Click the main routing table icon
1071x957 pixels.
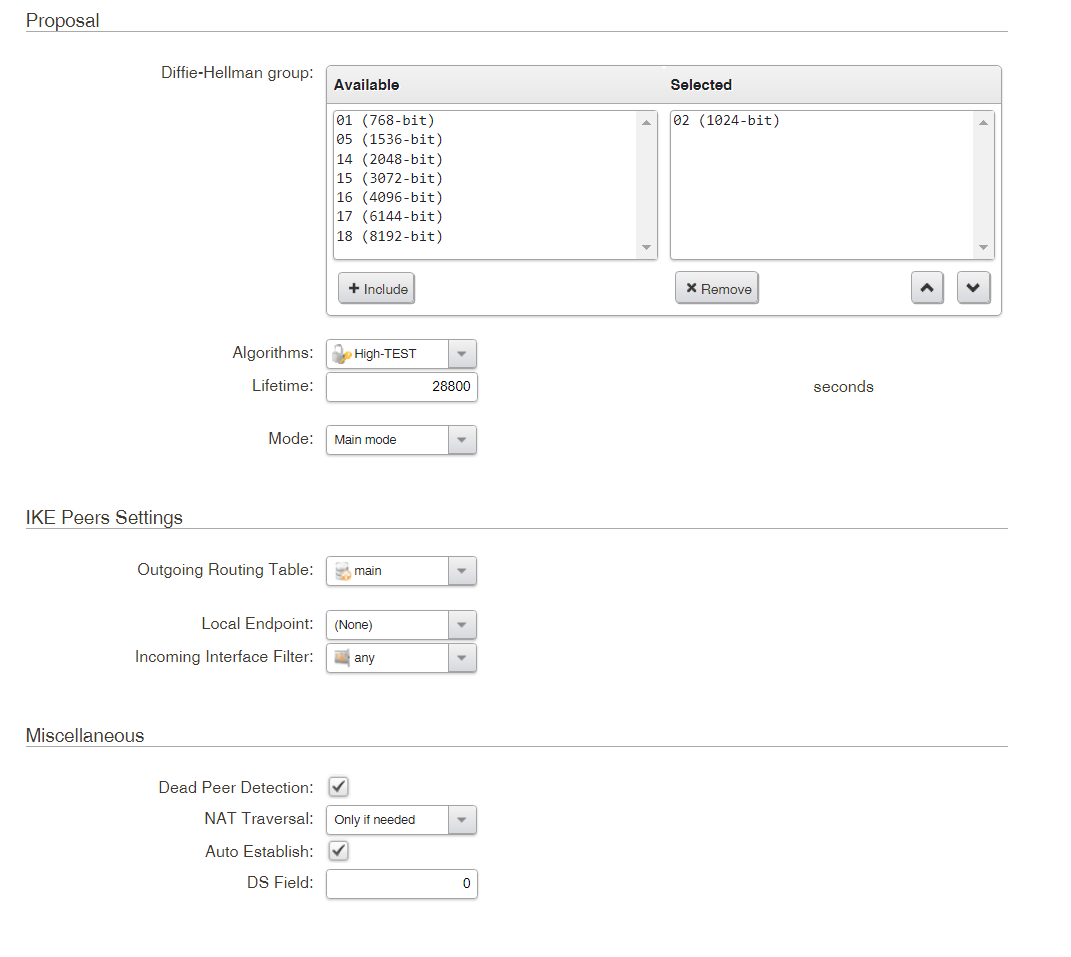pyautogui.click(x=342, y=571)
